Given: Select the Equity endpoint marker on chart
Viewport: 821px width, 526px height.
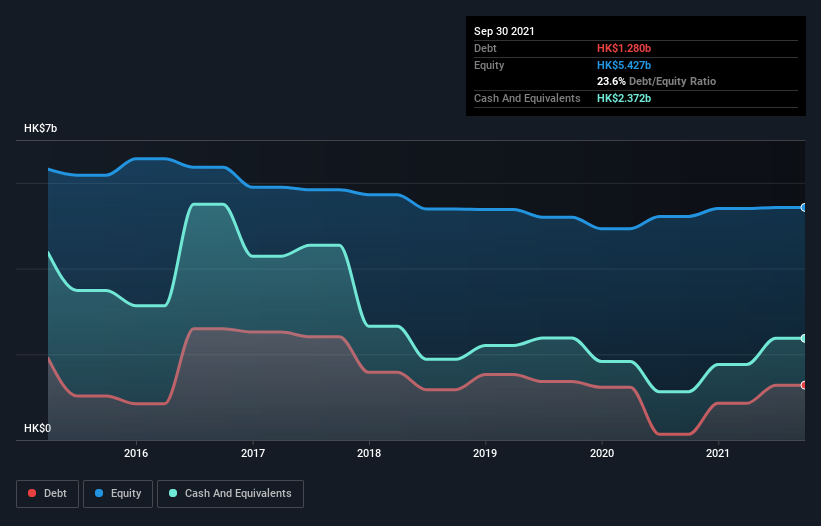Looking at the screenshot, I should tap(804, 208).
